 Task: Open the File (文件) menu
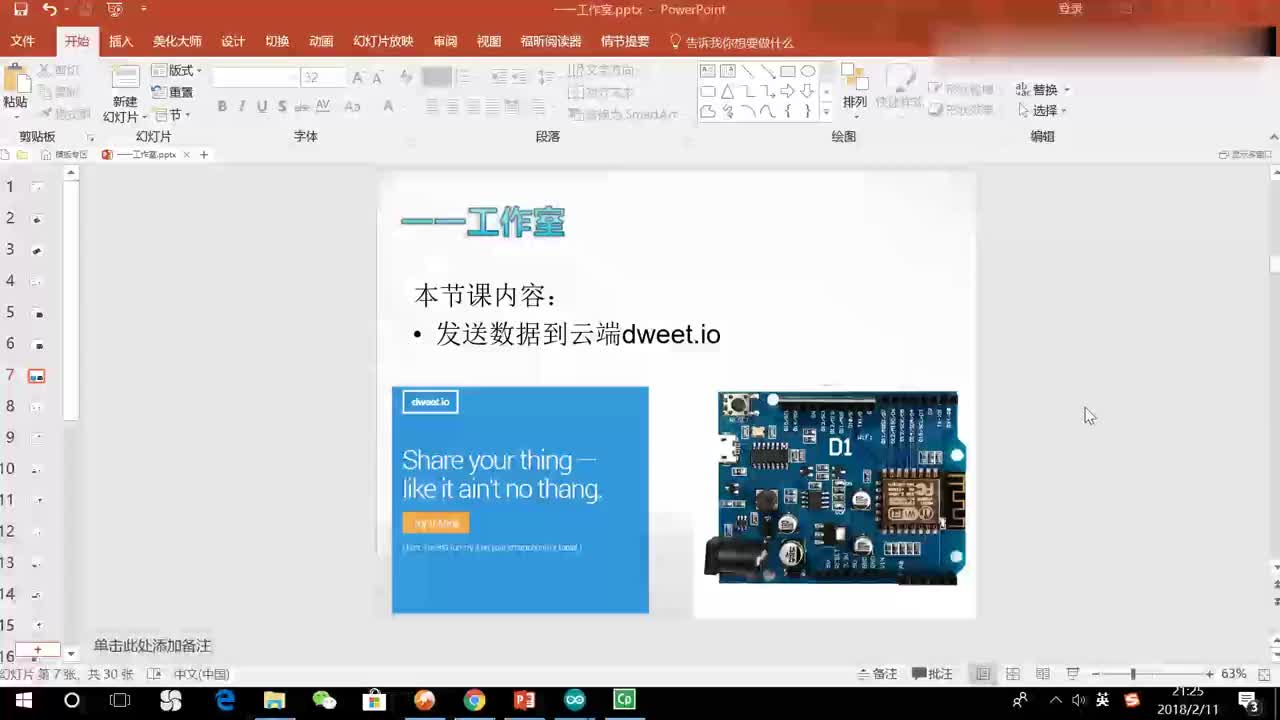click(x=22, y=42)
